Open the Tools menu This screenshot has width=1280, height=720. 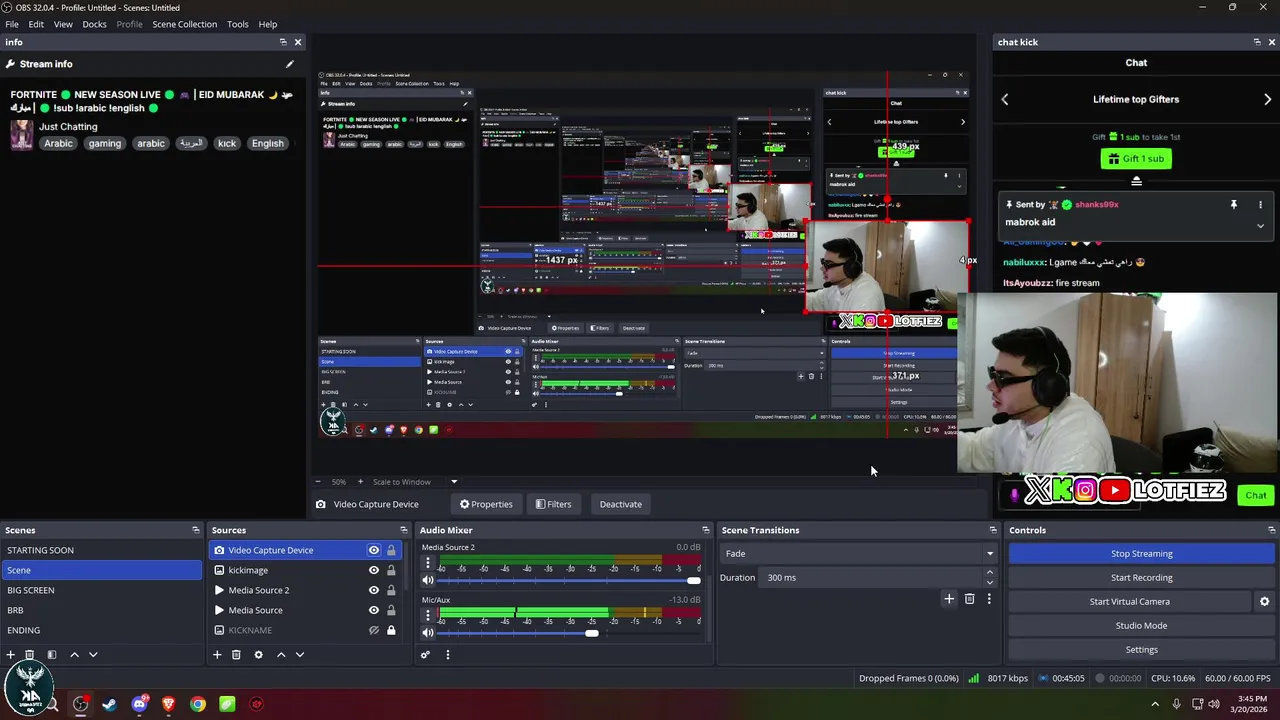[238, 24]
